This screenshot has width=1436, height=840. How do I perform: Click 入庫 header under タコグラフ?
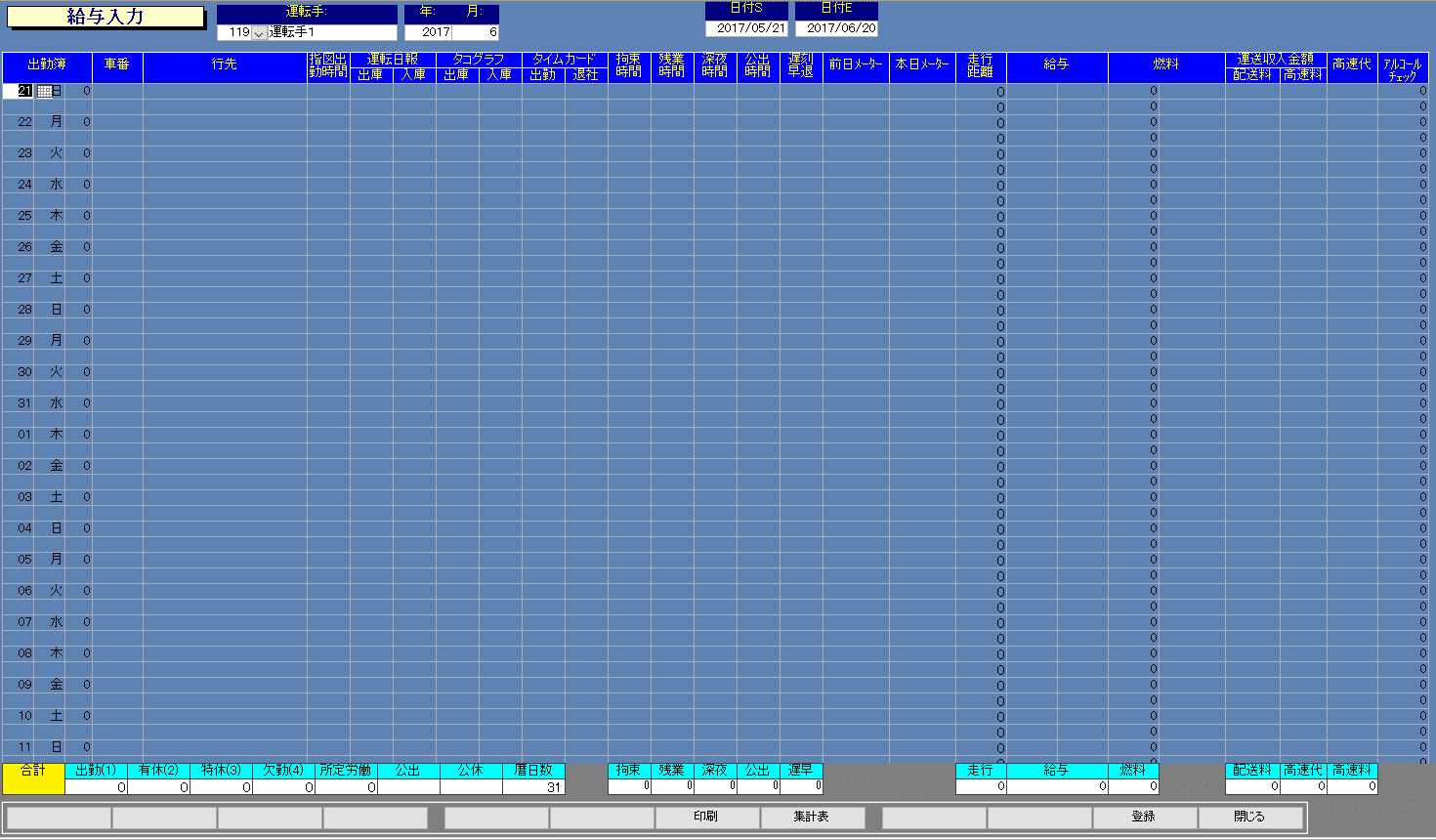pyautogui.click(x=500, y=75)
